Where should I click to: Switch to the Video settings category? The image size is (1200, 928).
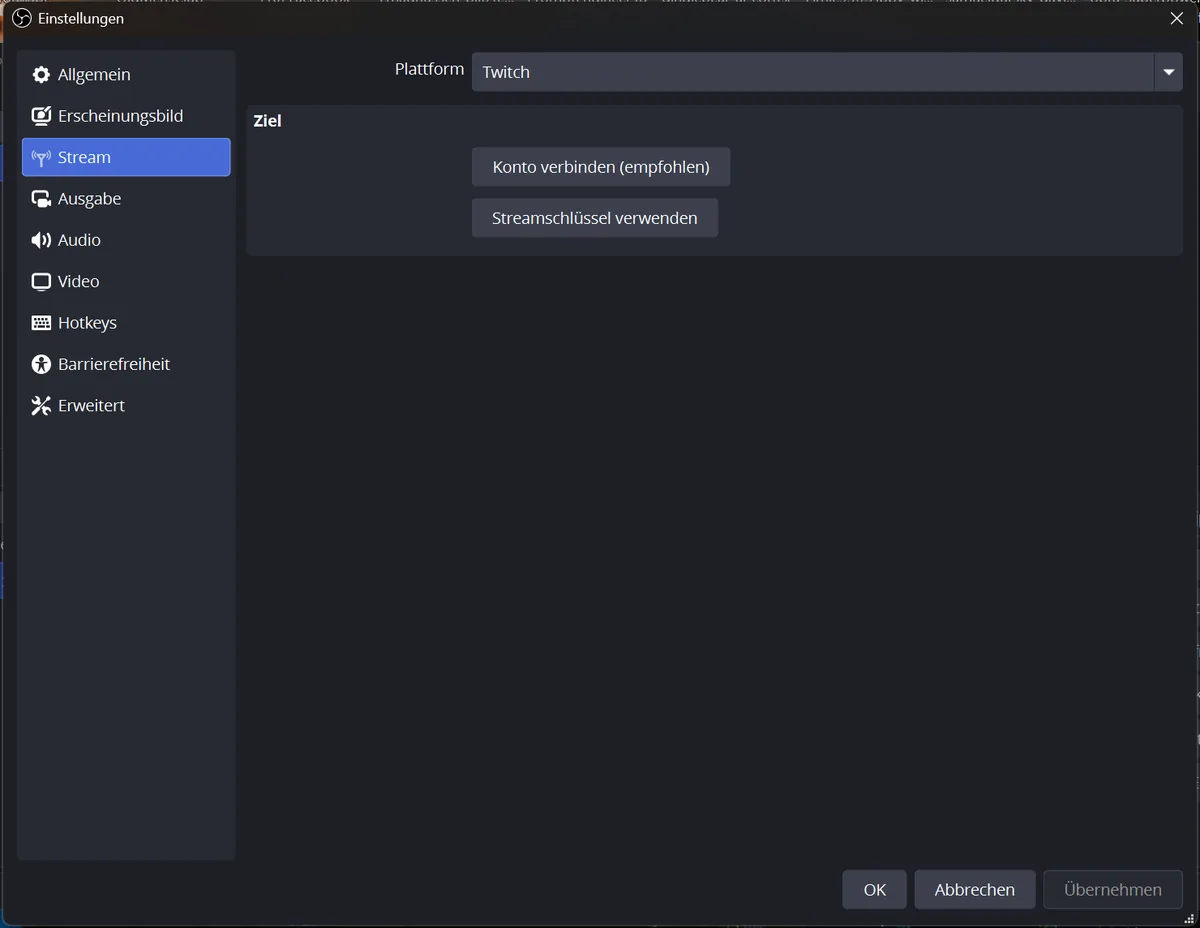pos(126,281)
